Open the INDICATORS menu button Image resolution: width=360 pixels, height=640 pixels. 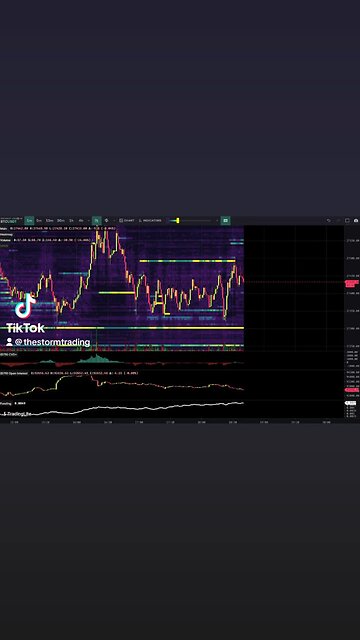(150, 220)
